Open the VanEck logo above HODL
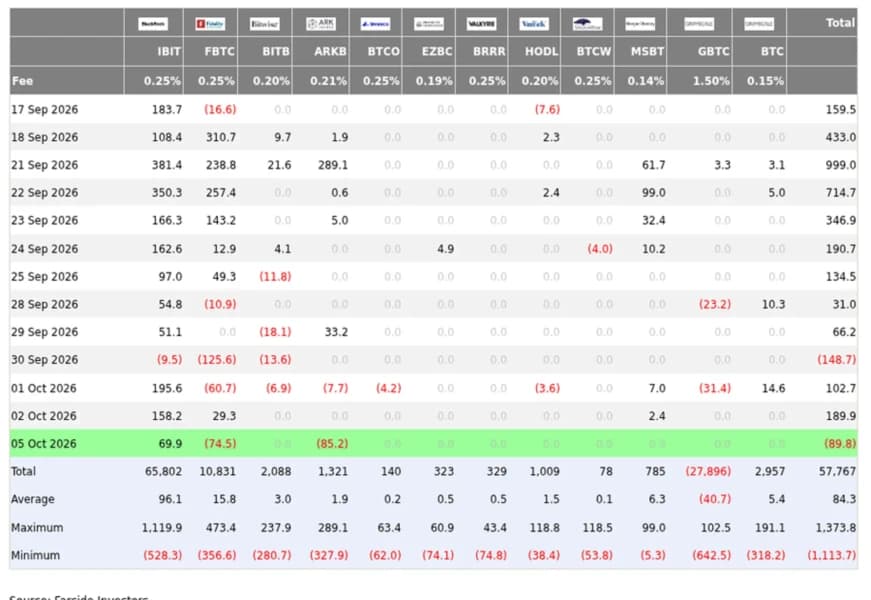This screenshot has width=871, height=600. [x=534, y=24]
